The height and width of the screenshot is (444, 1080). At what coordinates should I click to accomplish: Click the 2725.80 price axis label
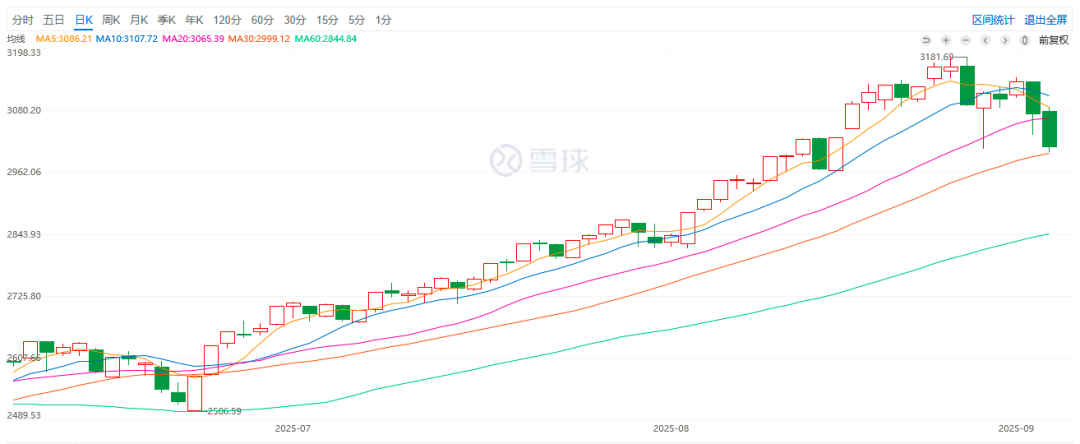[x=25, y=296]
